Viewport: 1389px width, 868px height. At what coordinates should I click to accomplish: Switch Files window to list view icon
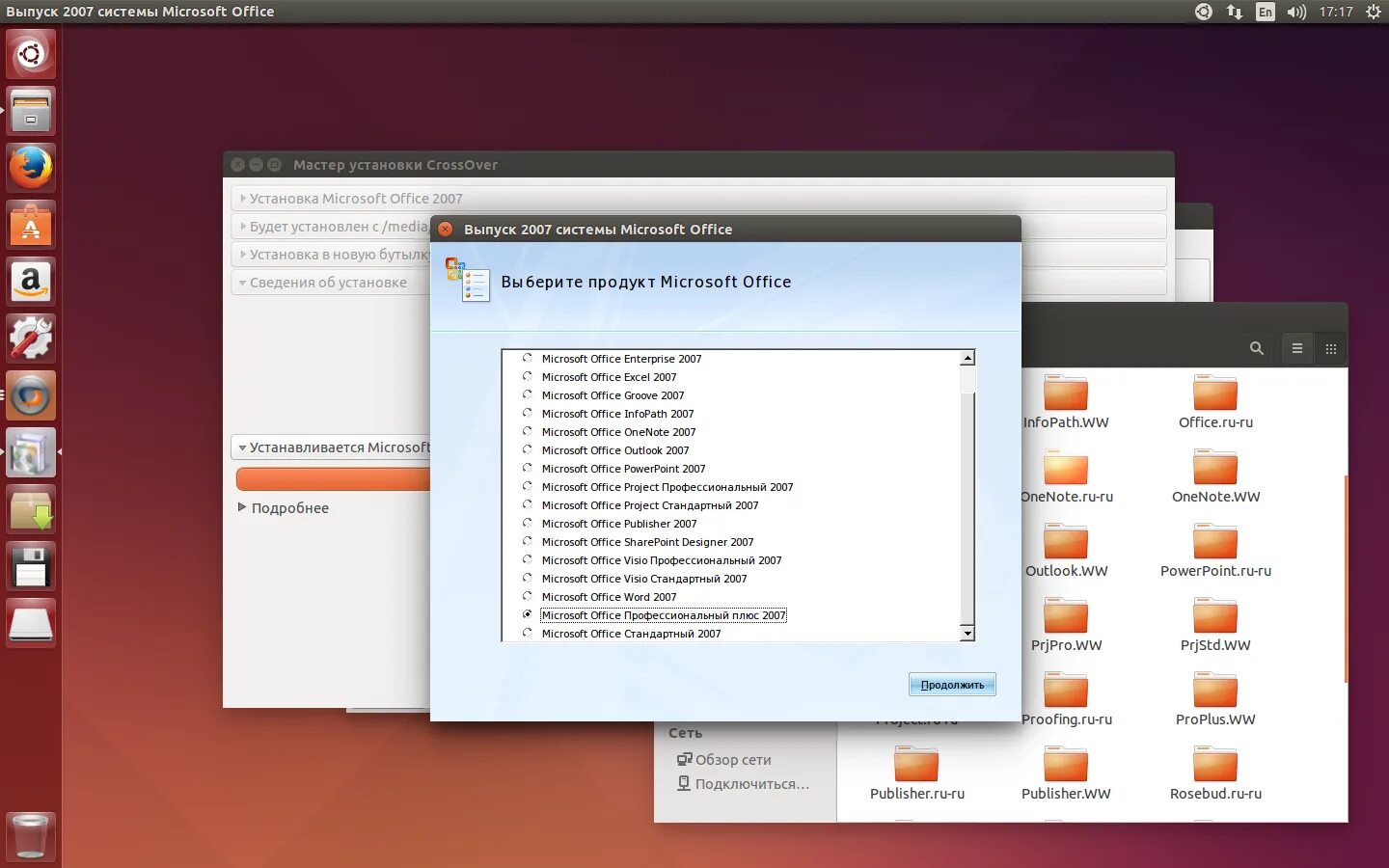point(1297,349)
